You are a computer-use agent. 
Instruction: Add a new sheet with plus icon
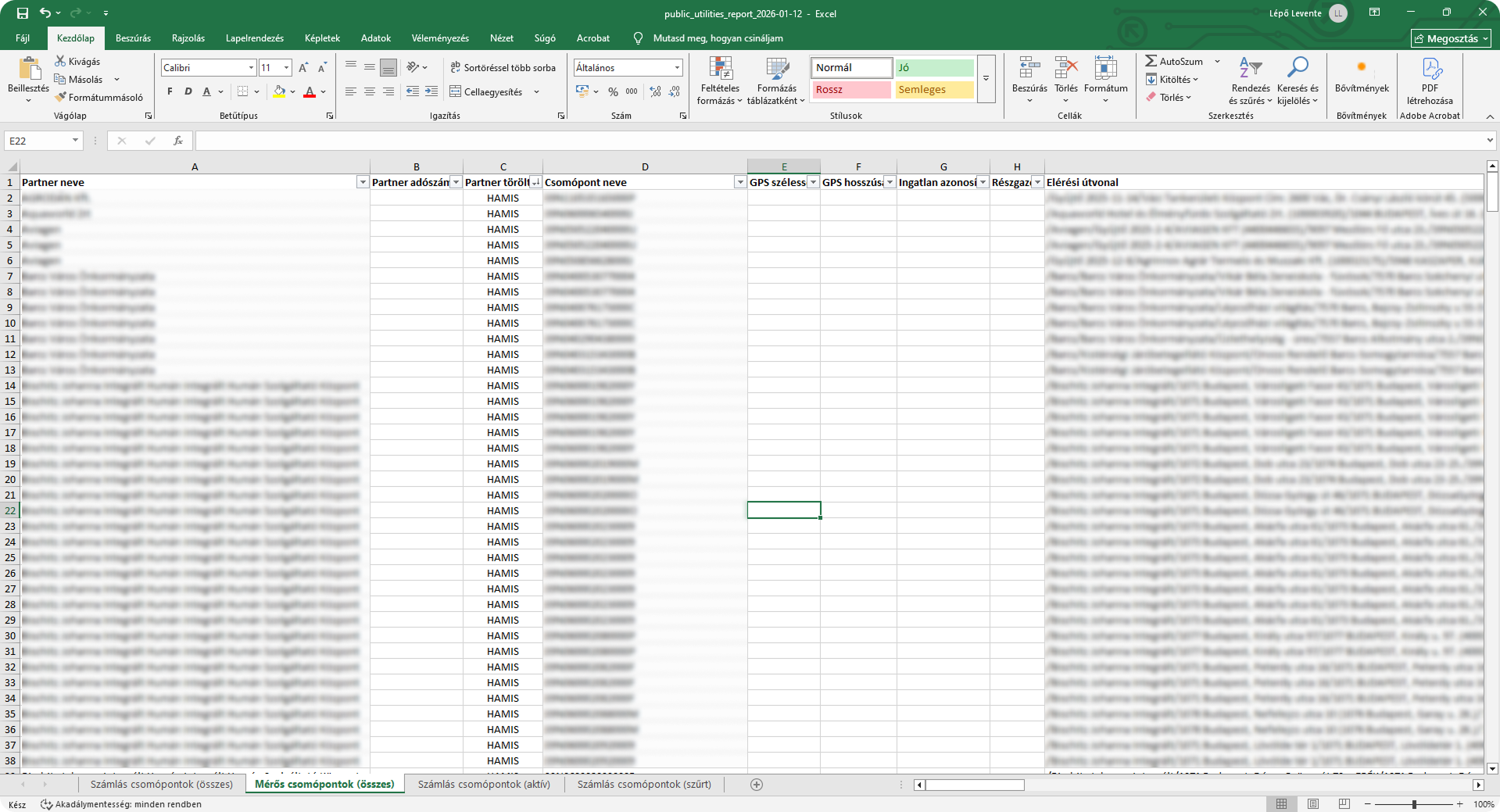click(x=756, y=785)
